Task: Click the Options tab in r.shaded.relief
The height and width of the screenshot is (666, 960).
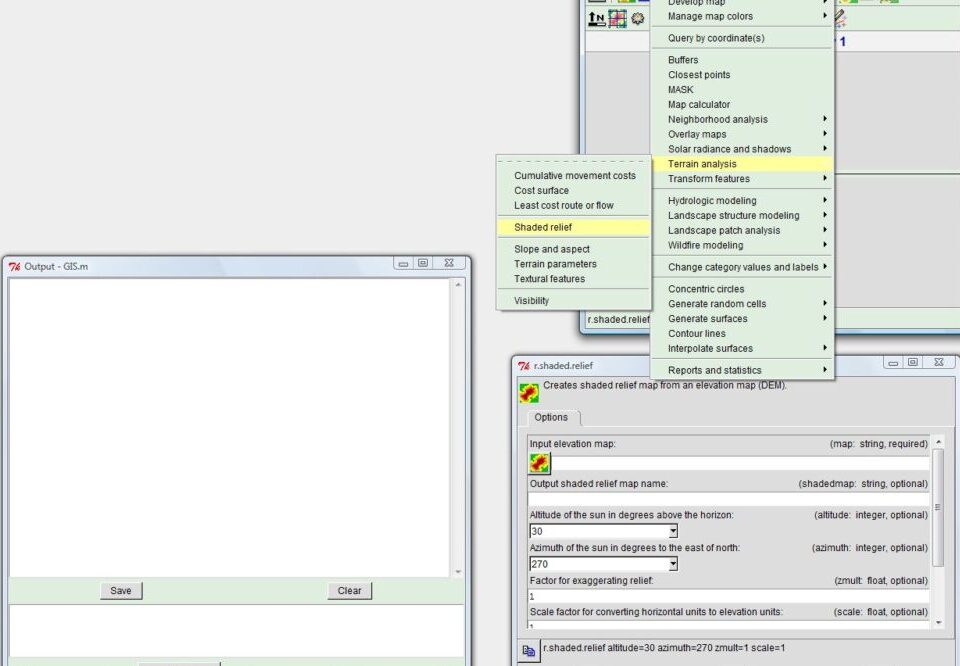Action: click(x=551, y=418)
